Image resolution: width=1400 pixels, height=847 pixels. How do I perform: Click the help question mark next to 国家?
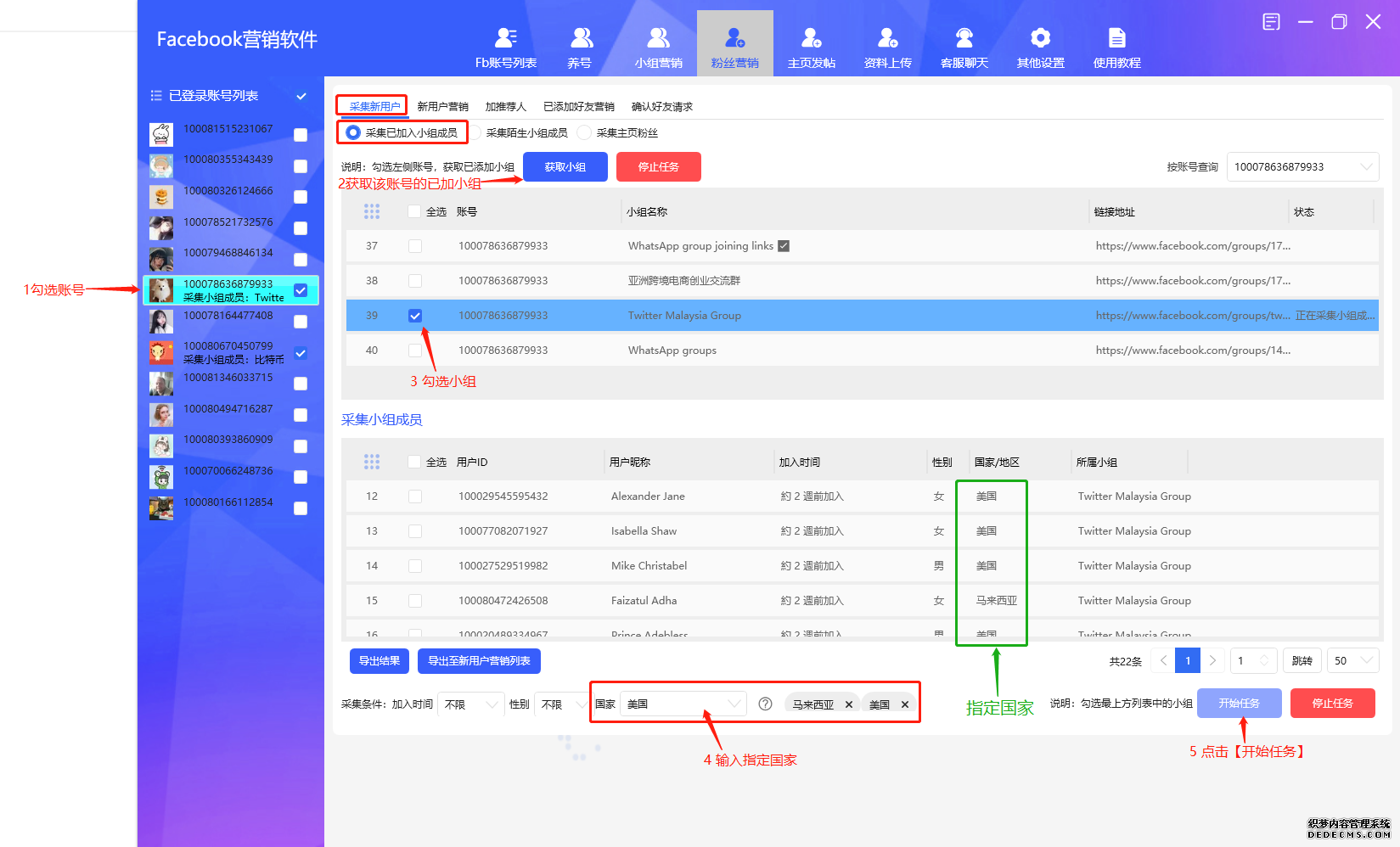tap(765, 704)
